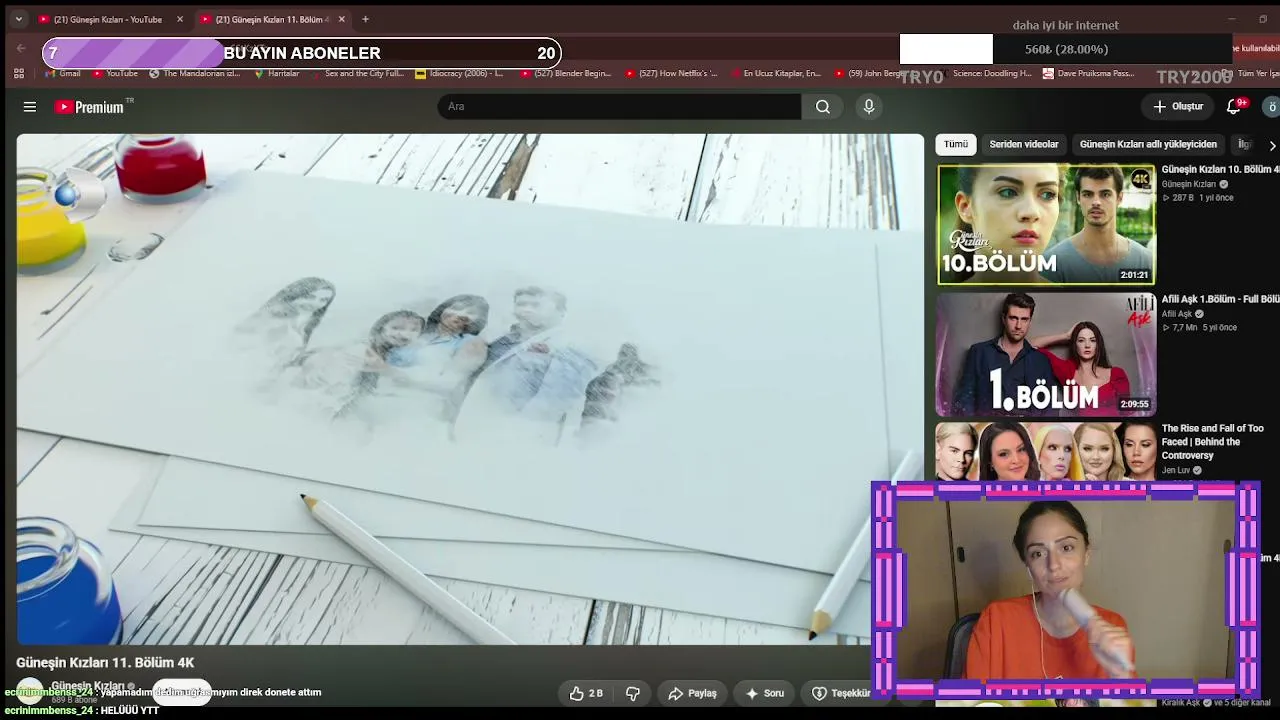The image size is (1280, 720).
Task: Restore the browser window size
Action: coord(1262,19)
